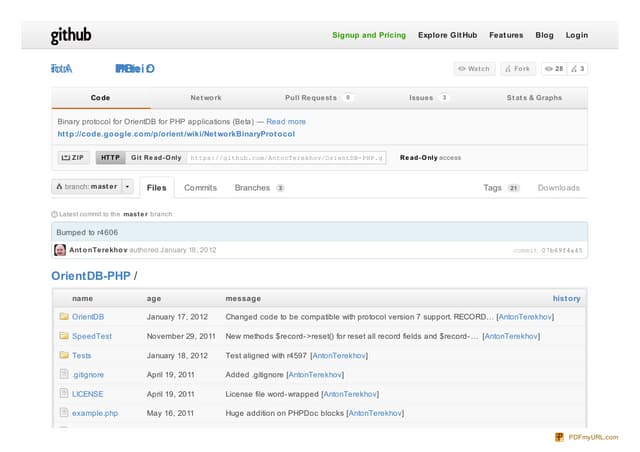
Task: Open the Pull Requests tab
Action: 318,98
